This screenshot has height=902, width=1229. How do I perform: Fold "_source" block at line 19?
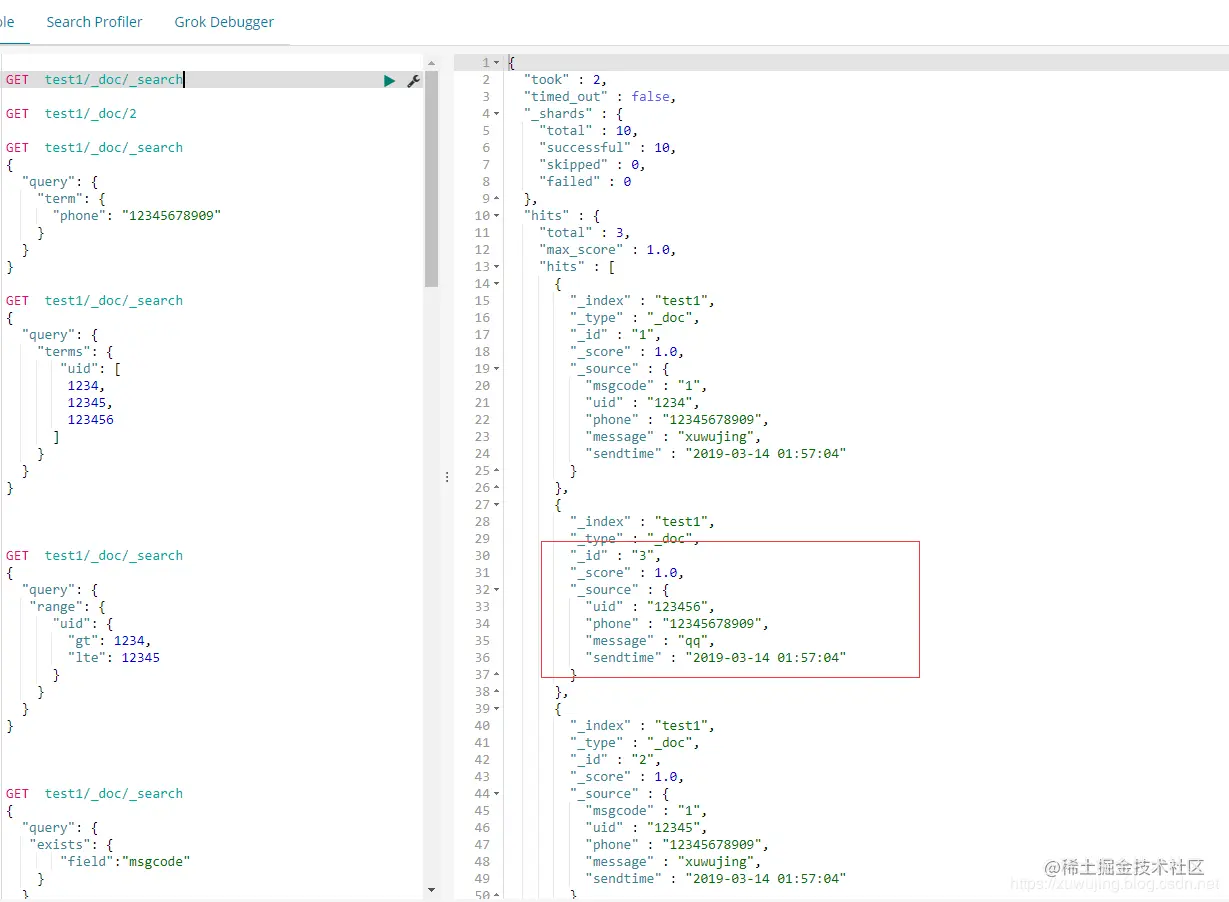tap(497, 369)
